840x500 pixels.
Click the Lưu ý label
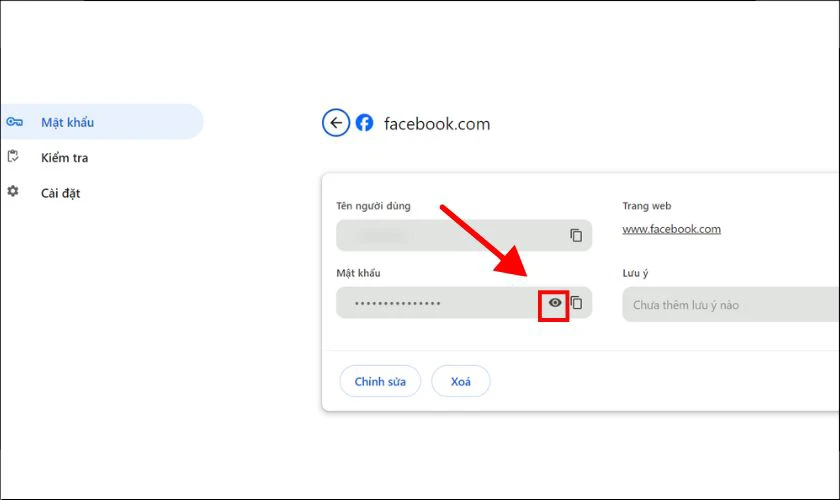coord(635,273)
